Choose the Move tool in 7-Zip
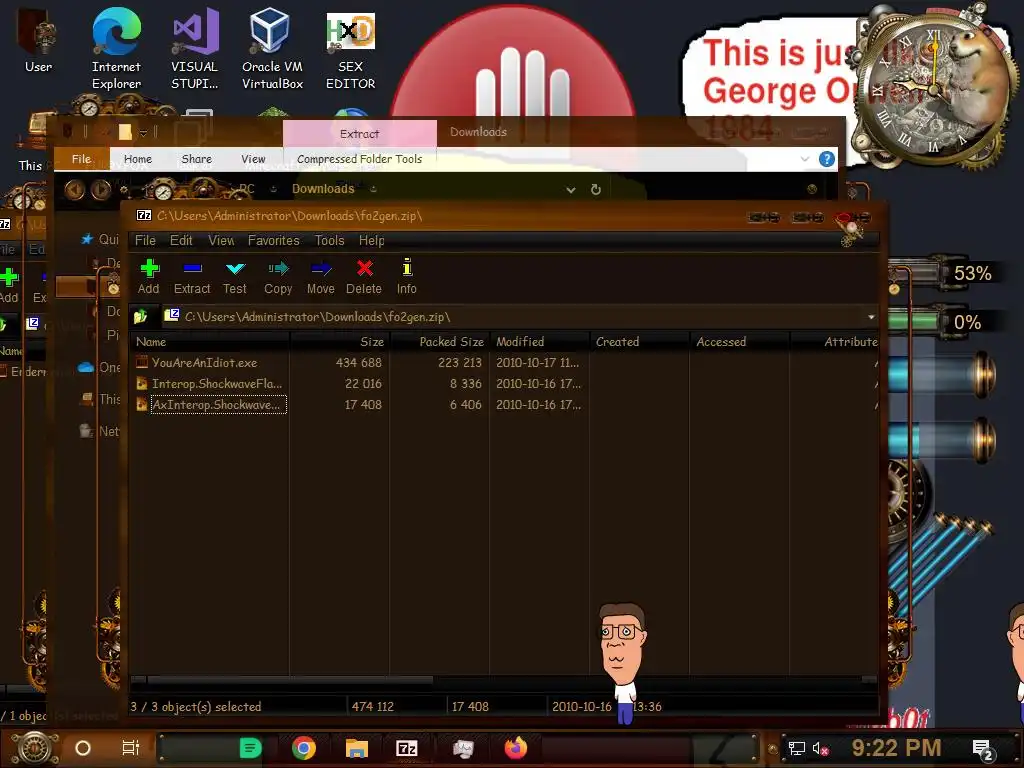This screenshot has height=768, width=1024. pyautogui.click(x=321, y=277)
